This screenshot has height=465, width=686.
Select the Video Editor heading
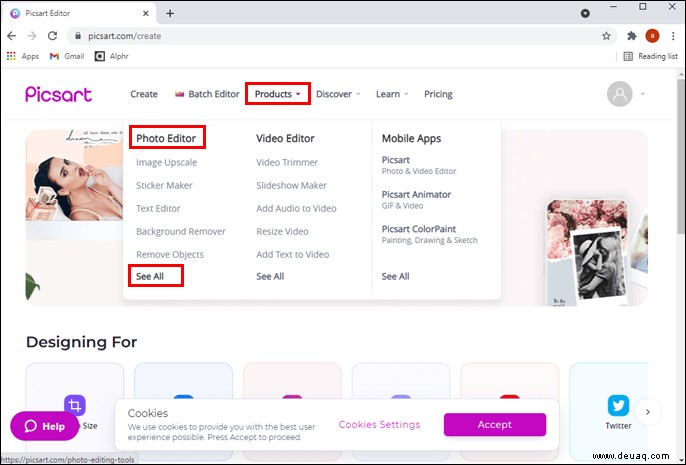tap(285, 138)
